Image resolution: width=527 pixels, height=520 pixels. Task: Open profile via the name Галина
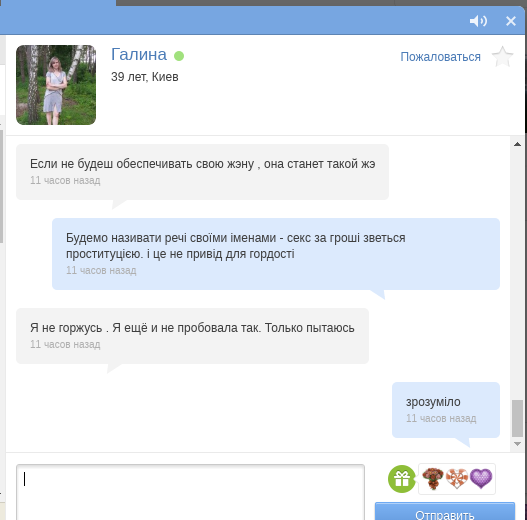click(139, 54)
